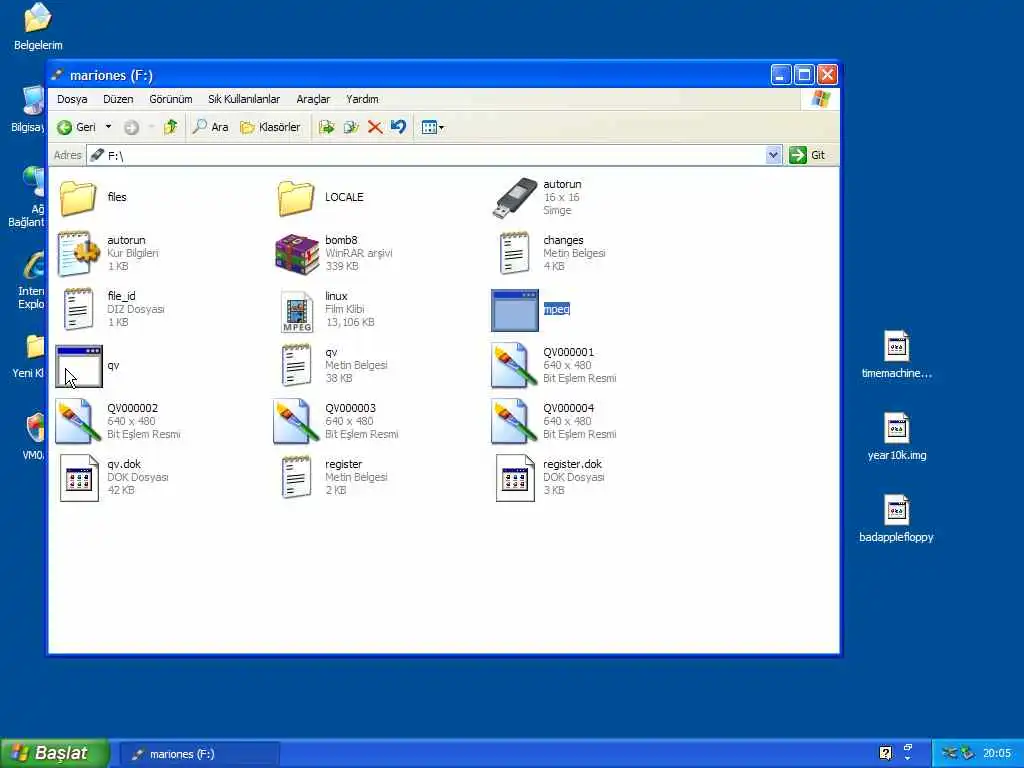The image size is (1024, 768).
Task: Select year10k.img desktop file icon
Action: pos(897,428)
